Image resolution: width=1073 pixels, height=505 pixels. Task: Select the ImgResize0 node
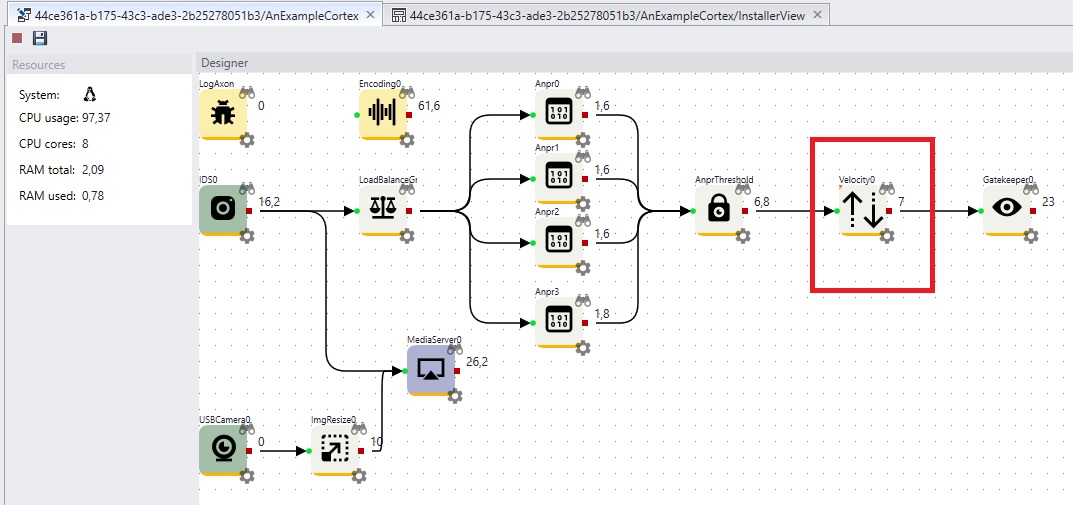point(335,450)
